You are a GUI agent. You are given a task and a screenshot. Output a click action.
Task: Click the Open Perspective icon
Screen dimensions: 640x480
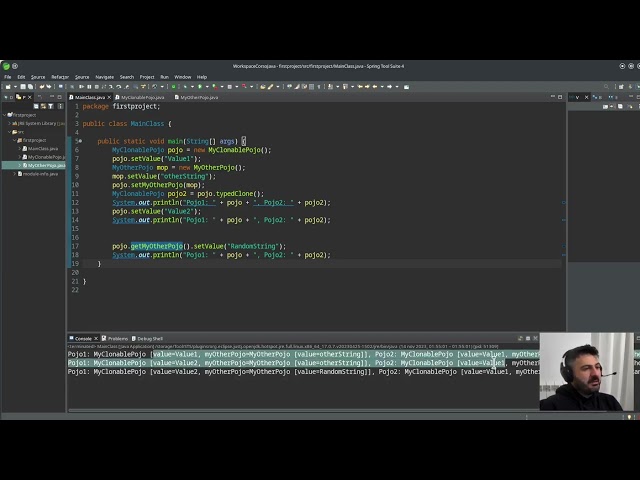tap(621, 87)
